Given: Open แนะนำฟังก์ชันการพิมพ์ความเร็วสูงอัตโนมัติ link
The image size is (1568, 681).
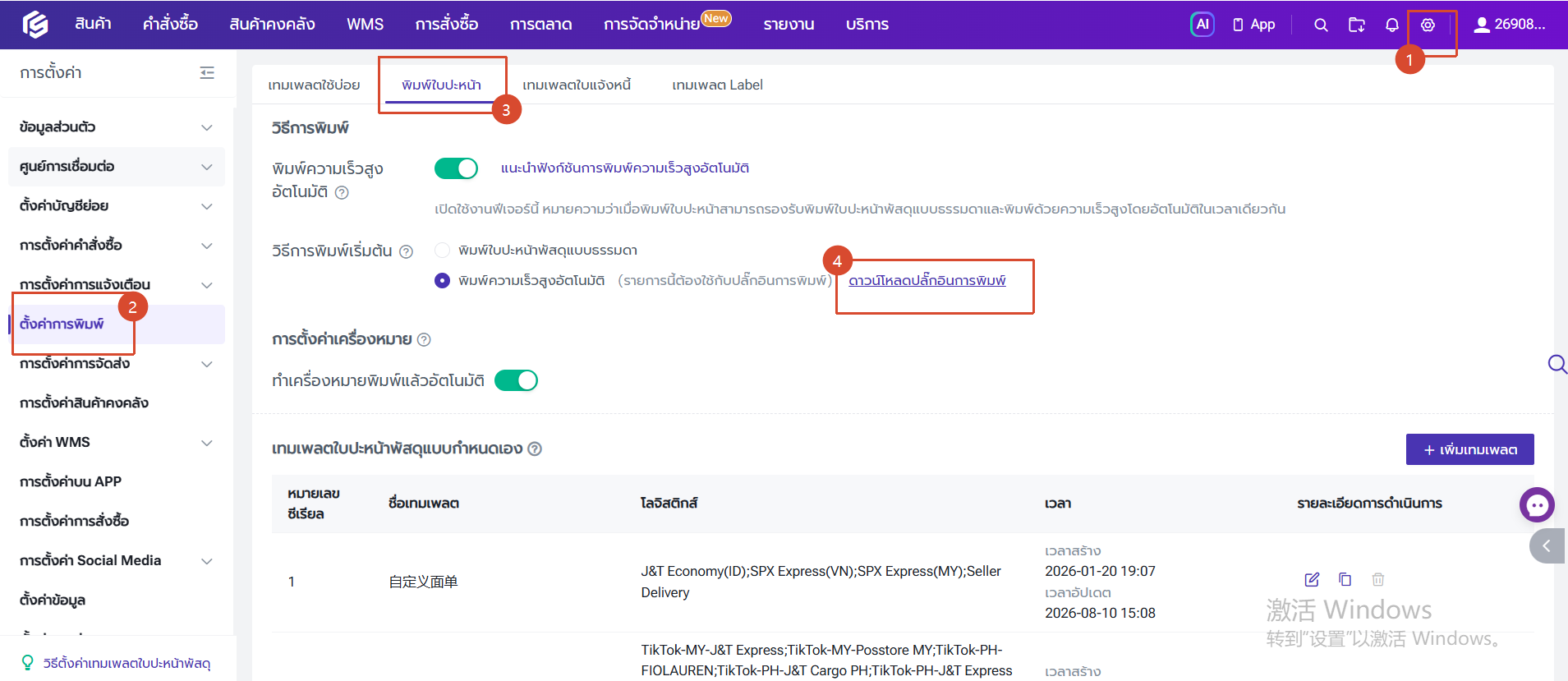Looking at the screenshot, I should pos(625,168).
